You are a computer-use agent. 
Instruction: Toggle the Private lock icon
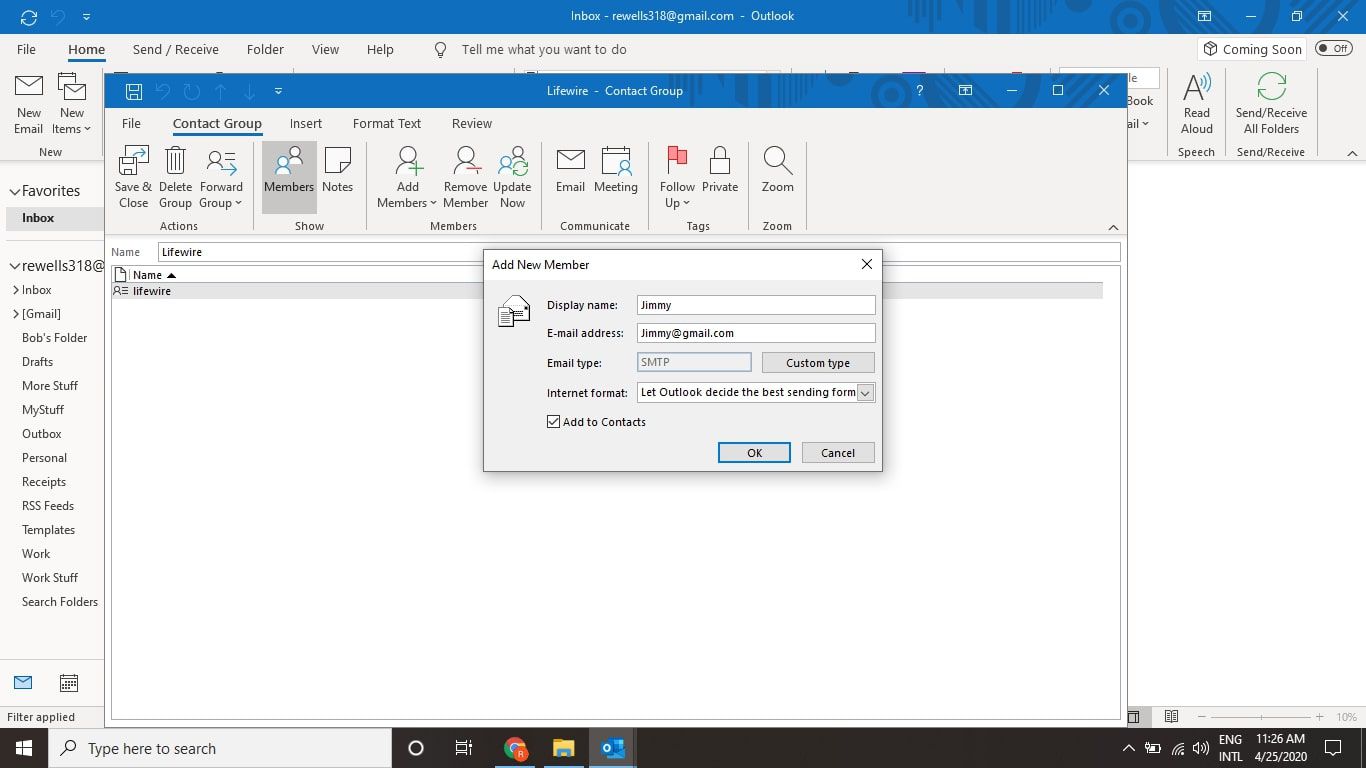pos(720,161)
